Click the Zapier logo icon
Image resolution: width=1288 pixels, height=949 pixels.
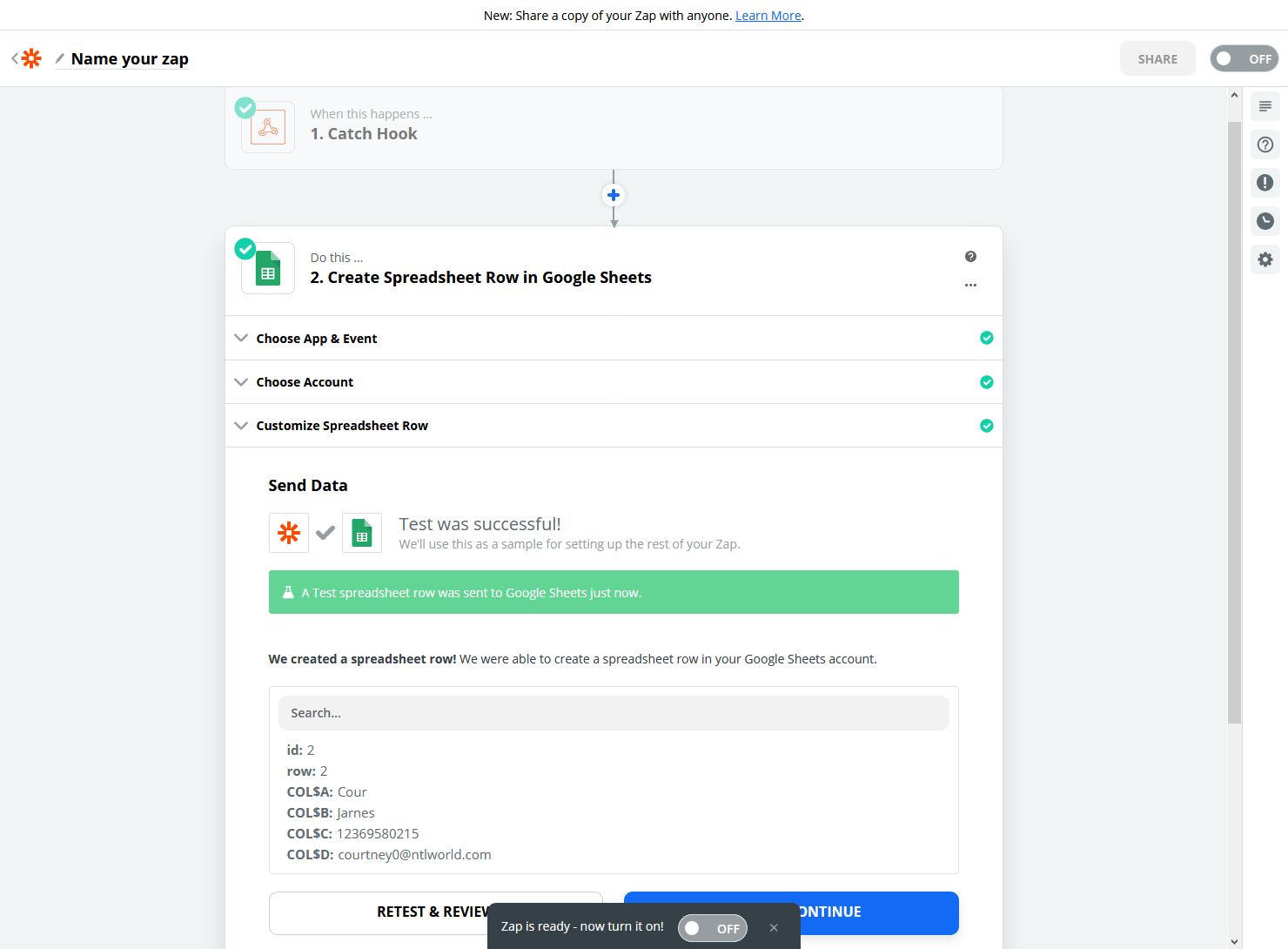click(31, 58)
